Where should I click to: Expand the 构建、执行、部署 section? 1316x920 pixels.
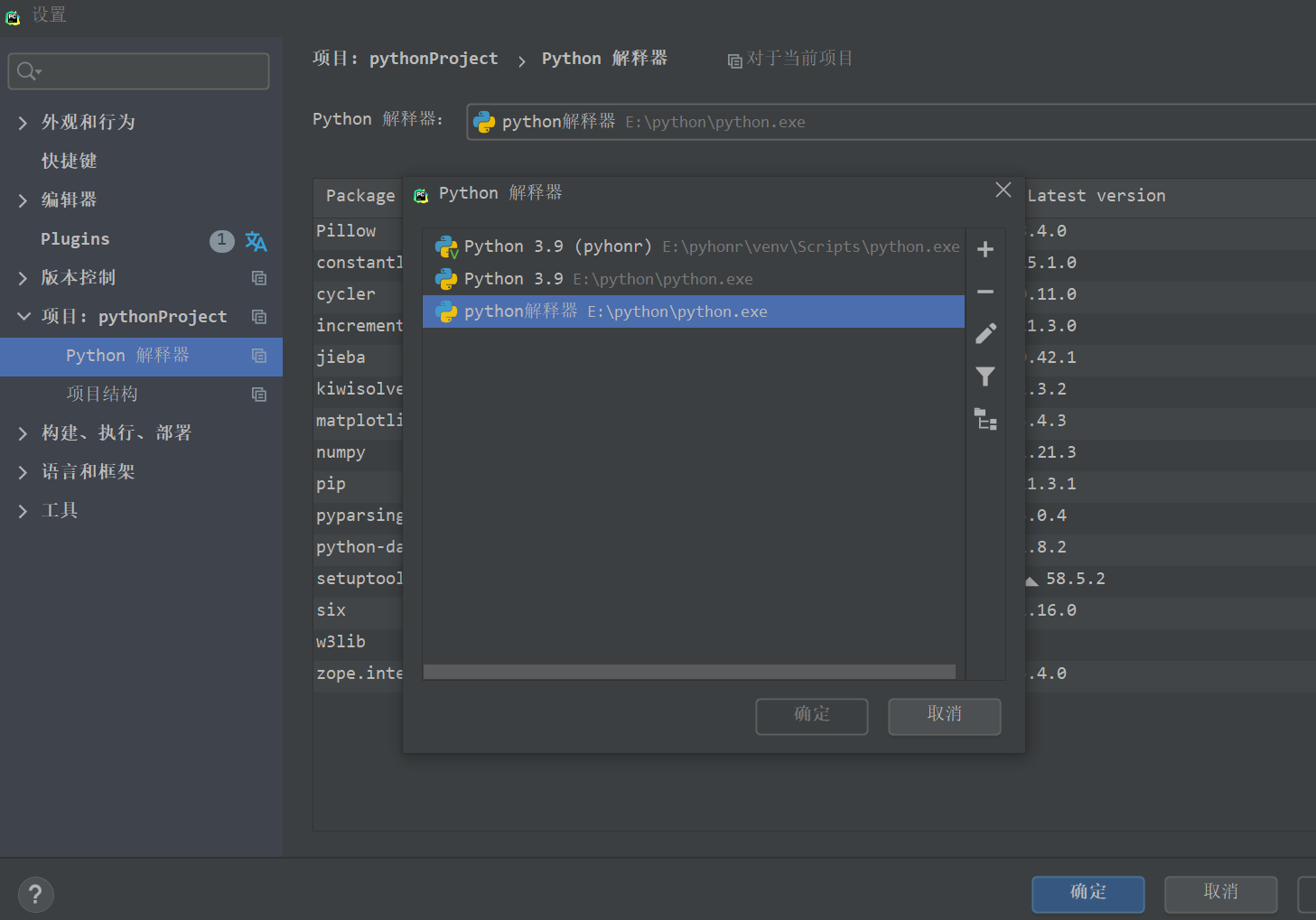point(23,433)
